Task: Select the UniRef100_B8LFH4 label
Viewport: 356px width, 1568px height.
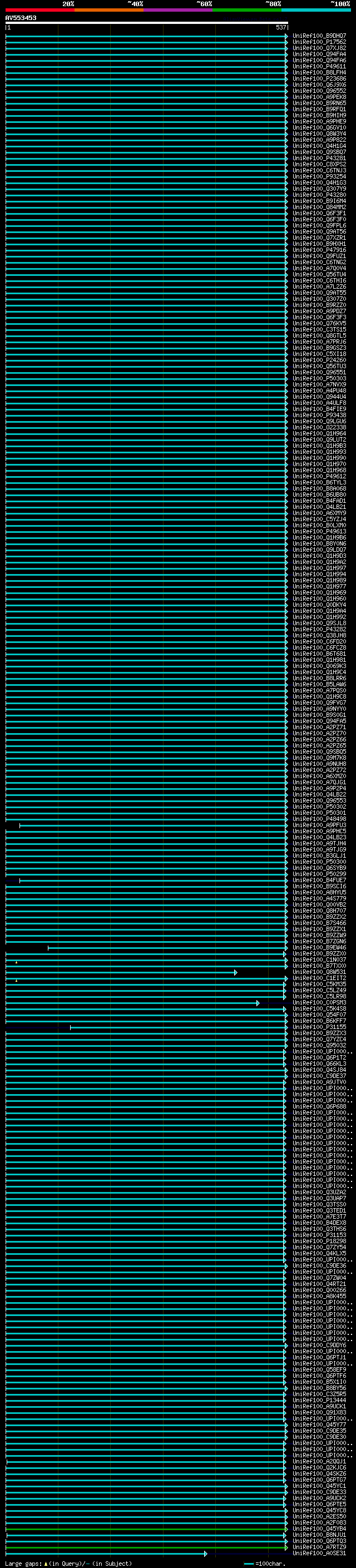Action: [319, 72]
